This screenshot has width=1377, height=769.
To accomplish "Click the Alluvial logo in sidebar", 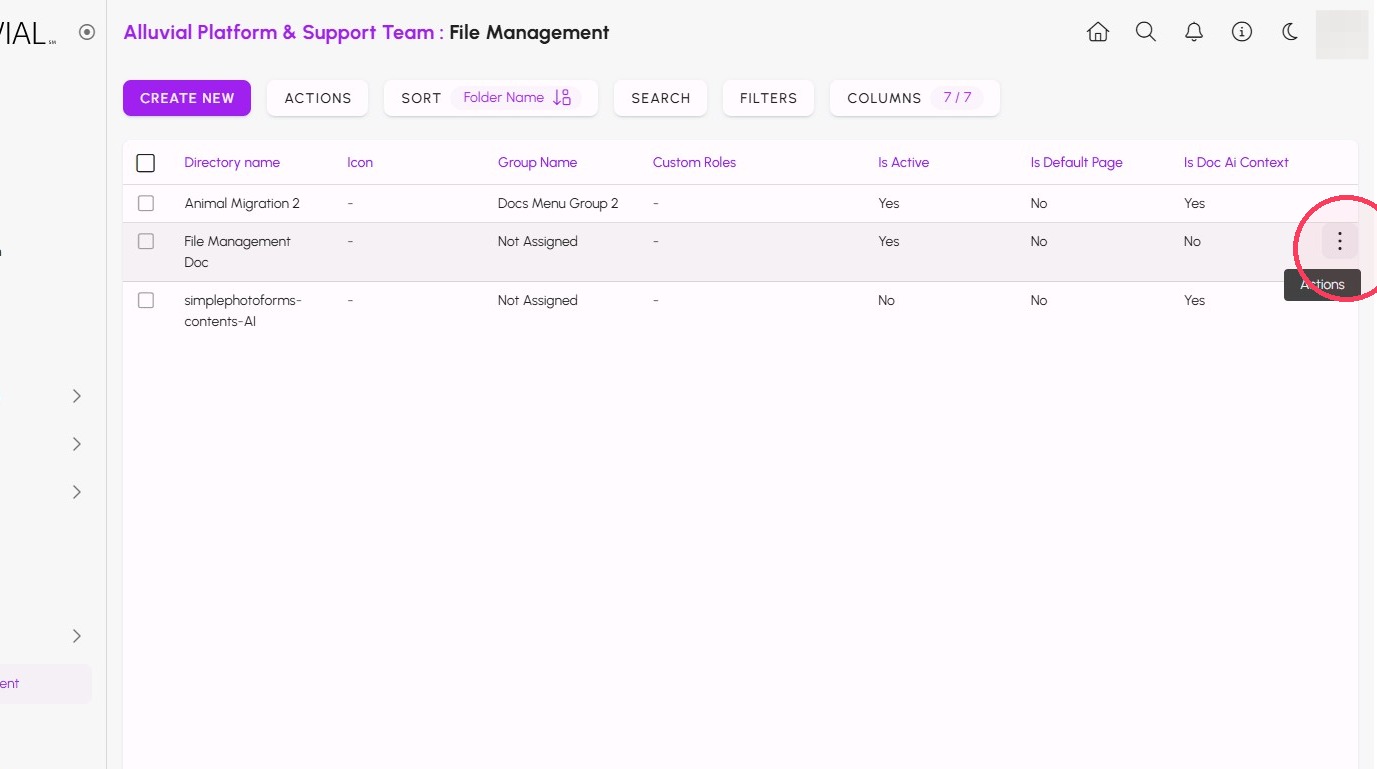I will (x=27, y=33).
